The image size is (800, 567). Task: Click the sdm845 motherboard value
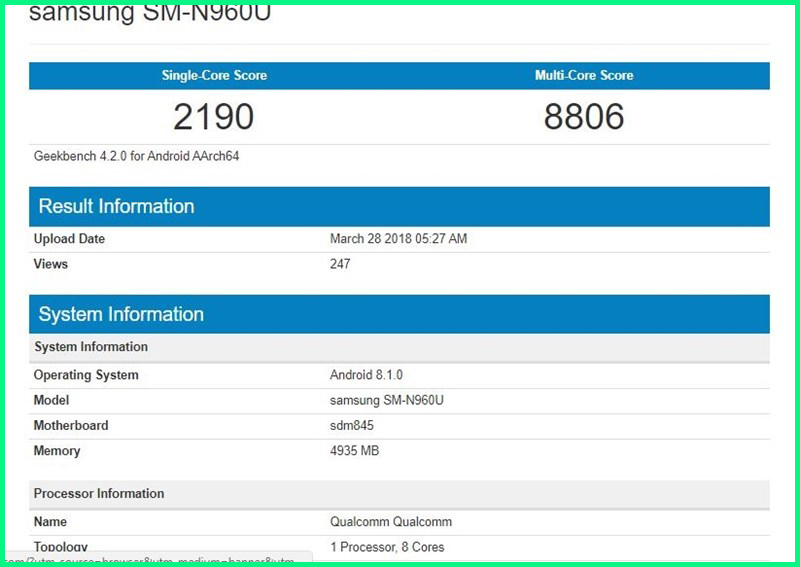[352, 426]
